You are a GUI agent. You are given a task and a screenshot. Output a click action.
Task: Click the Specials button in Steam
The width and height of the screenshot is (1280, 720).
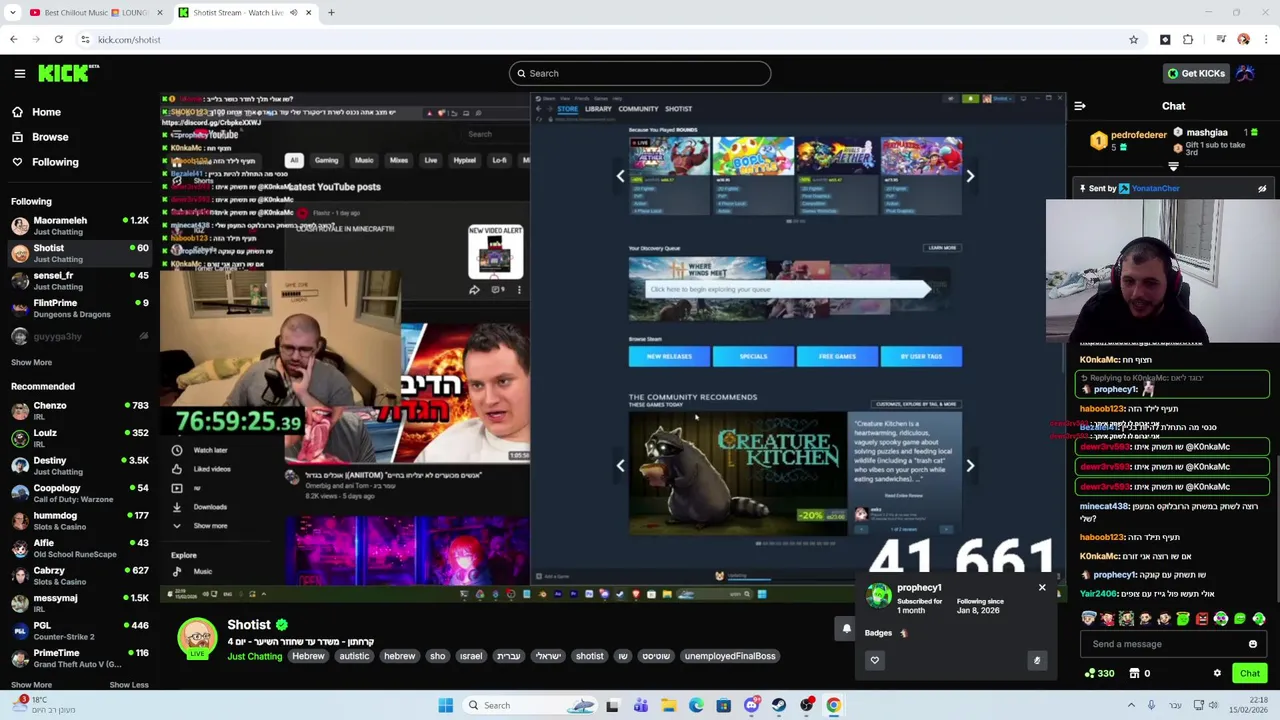tap(753, 356)
